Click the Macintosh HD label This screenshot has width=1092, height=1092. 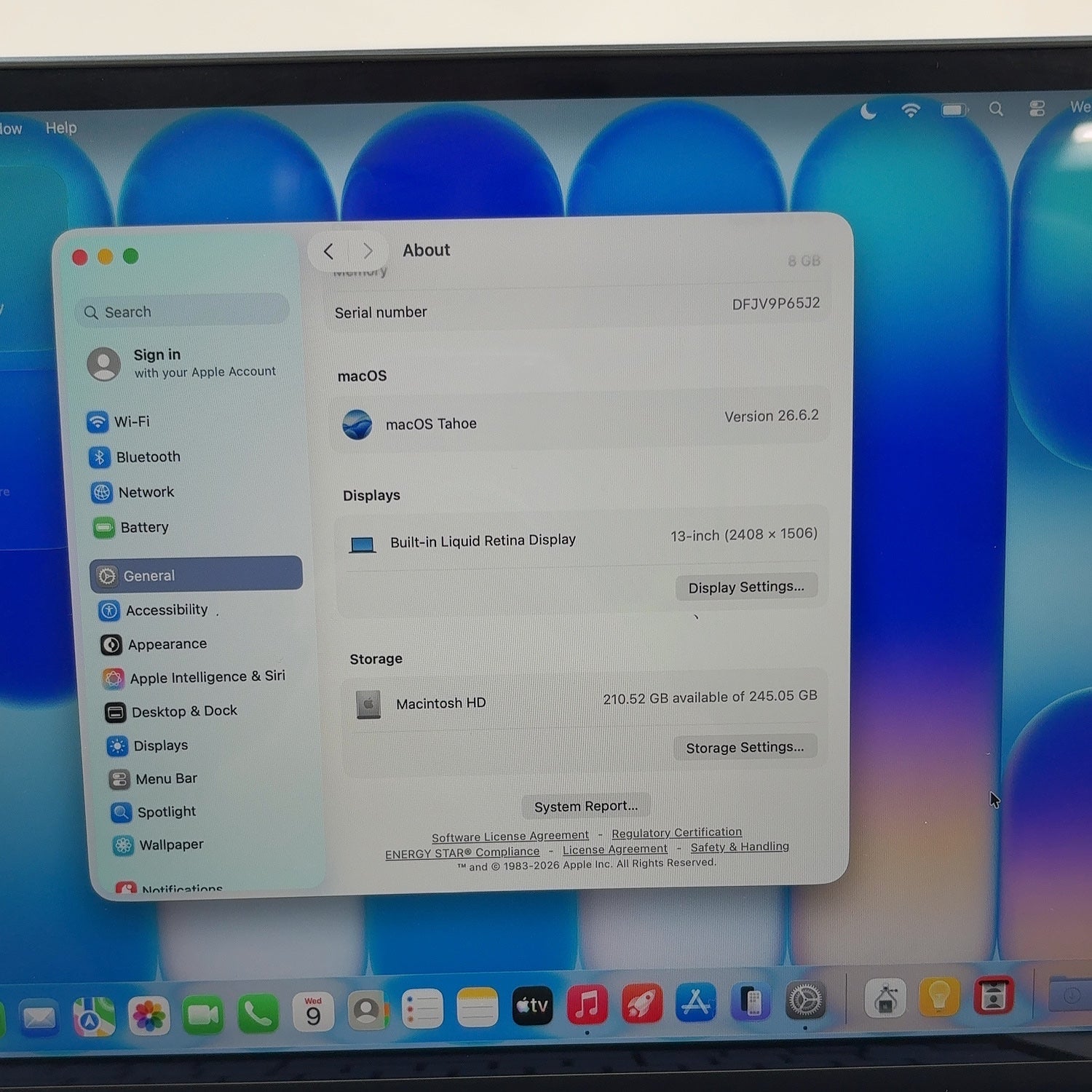[440, 703]
